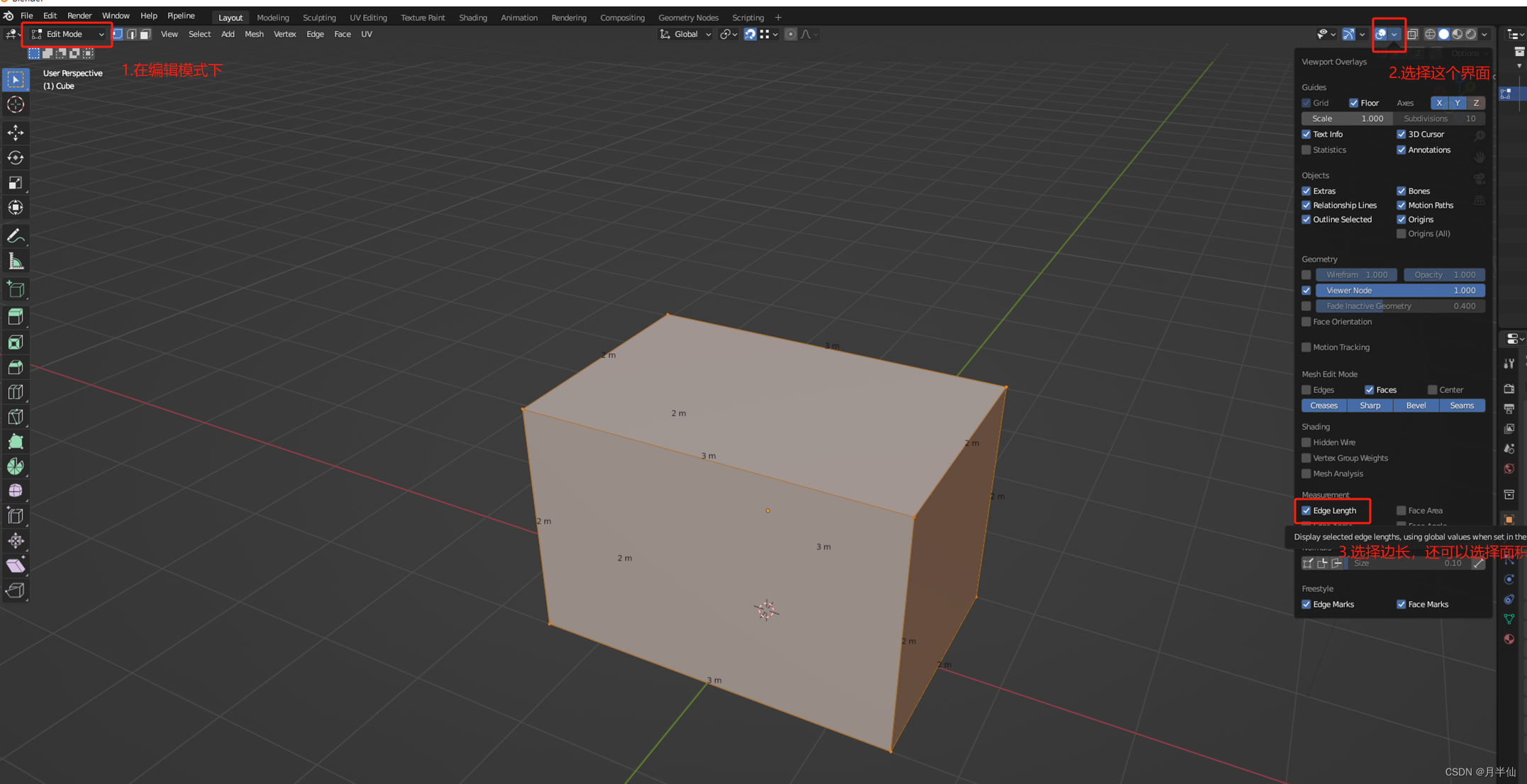This screenshot has width=1527, height=784.
Task: Select the Measure ruler tool
Action: [16, 262]
